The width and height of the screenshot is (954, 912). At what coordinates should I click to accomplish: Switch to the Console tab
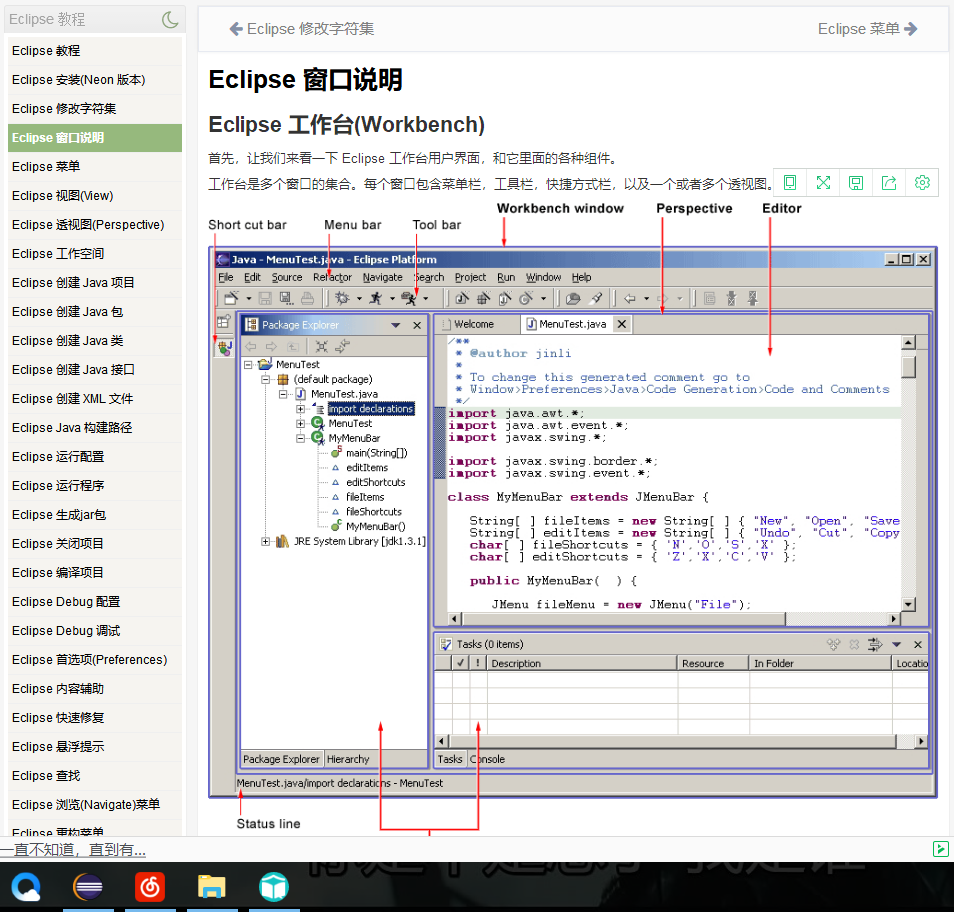487,759
